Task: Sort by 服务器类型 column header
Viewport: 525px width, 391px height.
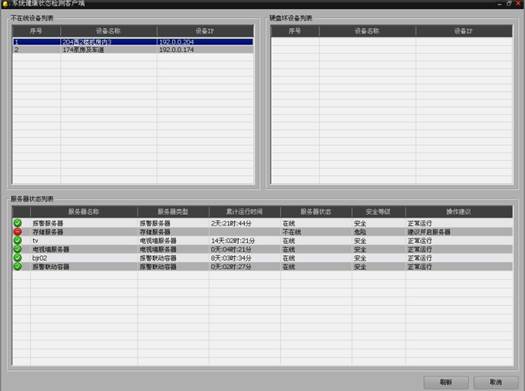Action: pyautogui.click(x=173, y=212)
